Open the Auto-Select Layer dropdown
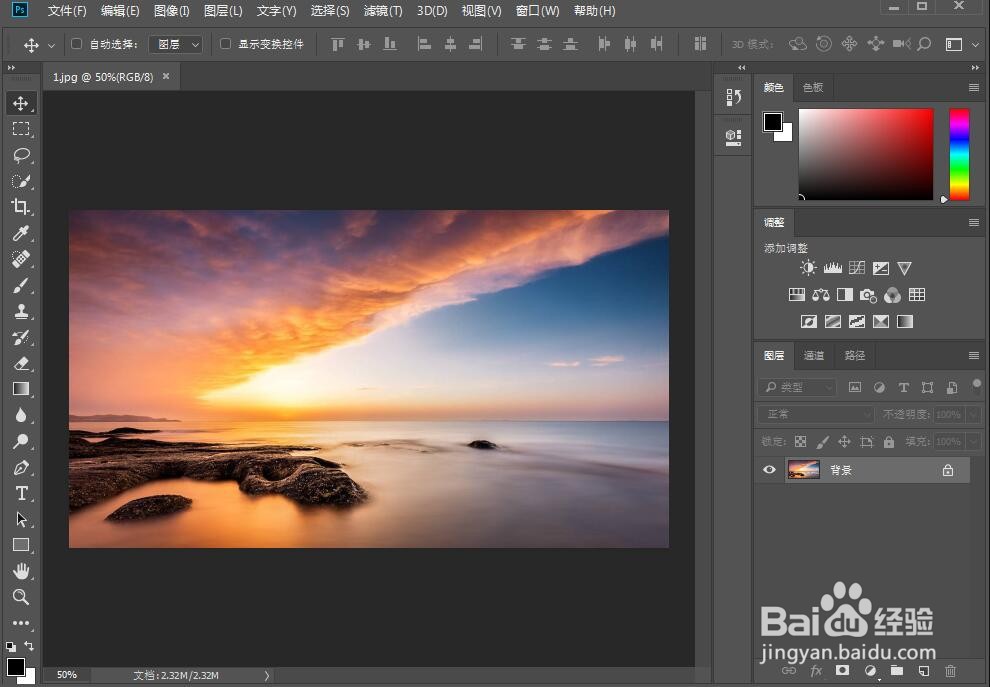990x687 pixels. (x=176, y=44)
